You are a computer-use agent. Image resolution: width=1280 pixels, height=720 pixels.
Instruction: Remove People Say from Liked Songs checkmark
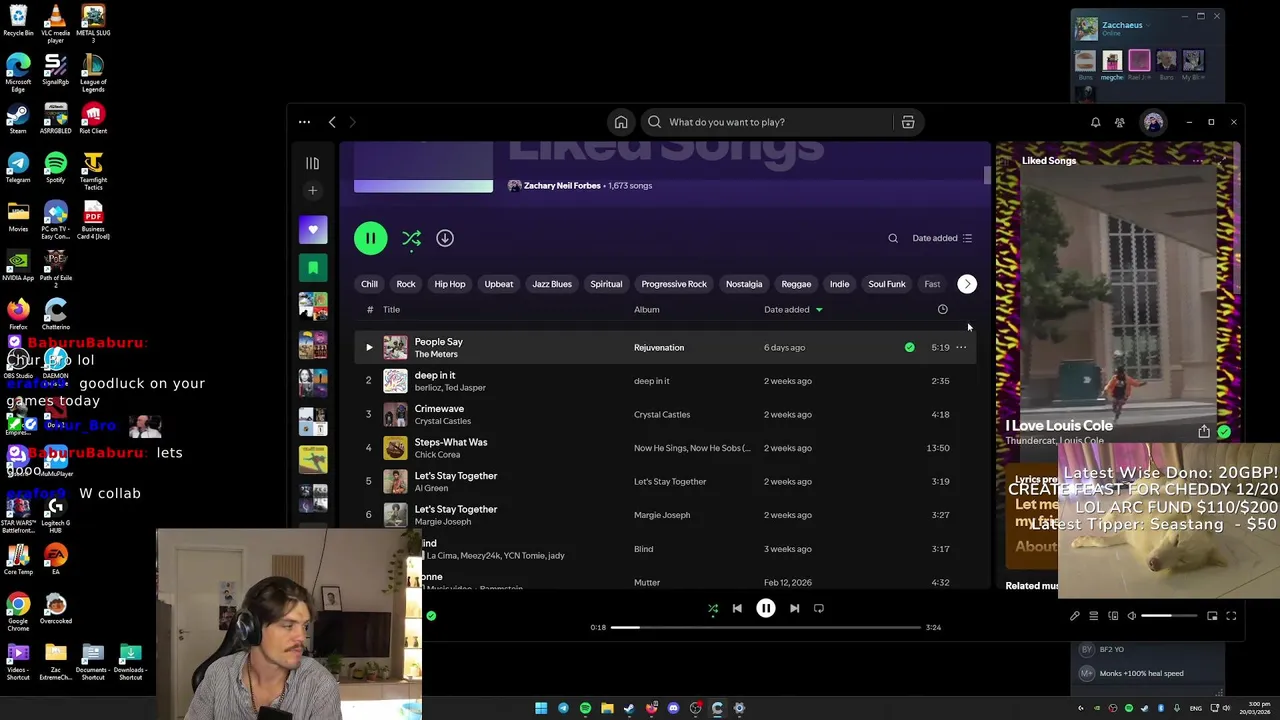pos(909,348)
